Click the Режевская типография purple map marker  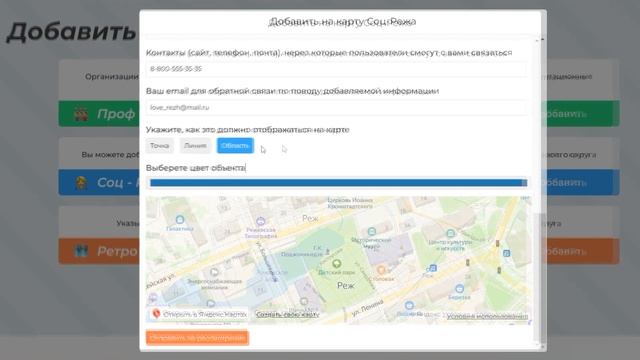pyautogui.click(x=260, y=222)
